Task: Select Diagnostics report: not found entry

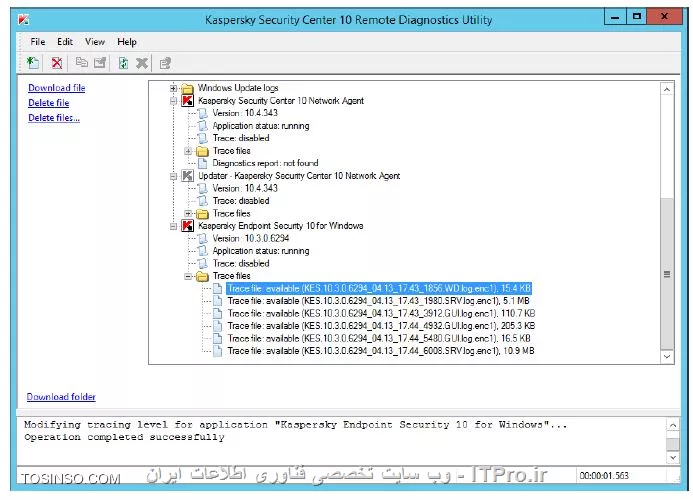Action: (x=265, y=163)
